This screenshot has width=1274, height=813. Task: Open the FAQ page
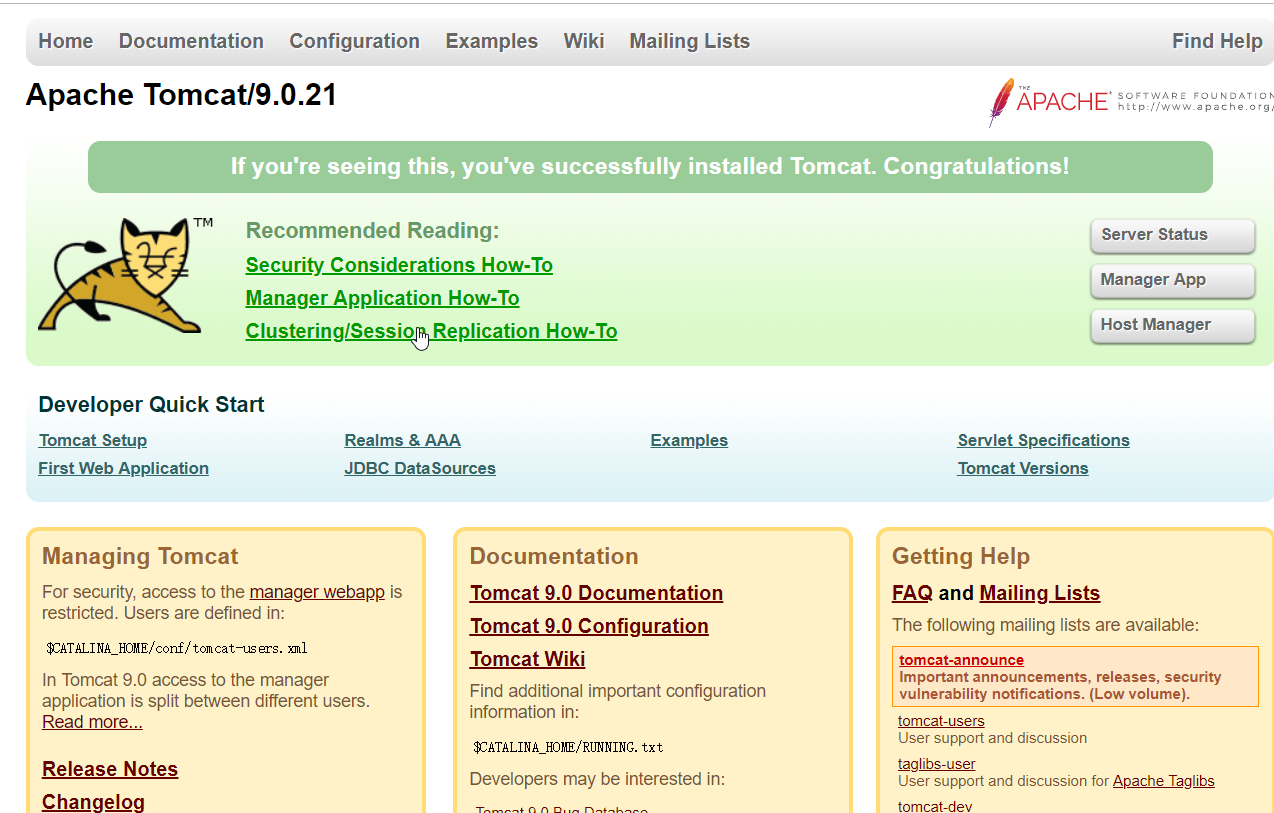(x=911, y=592)
